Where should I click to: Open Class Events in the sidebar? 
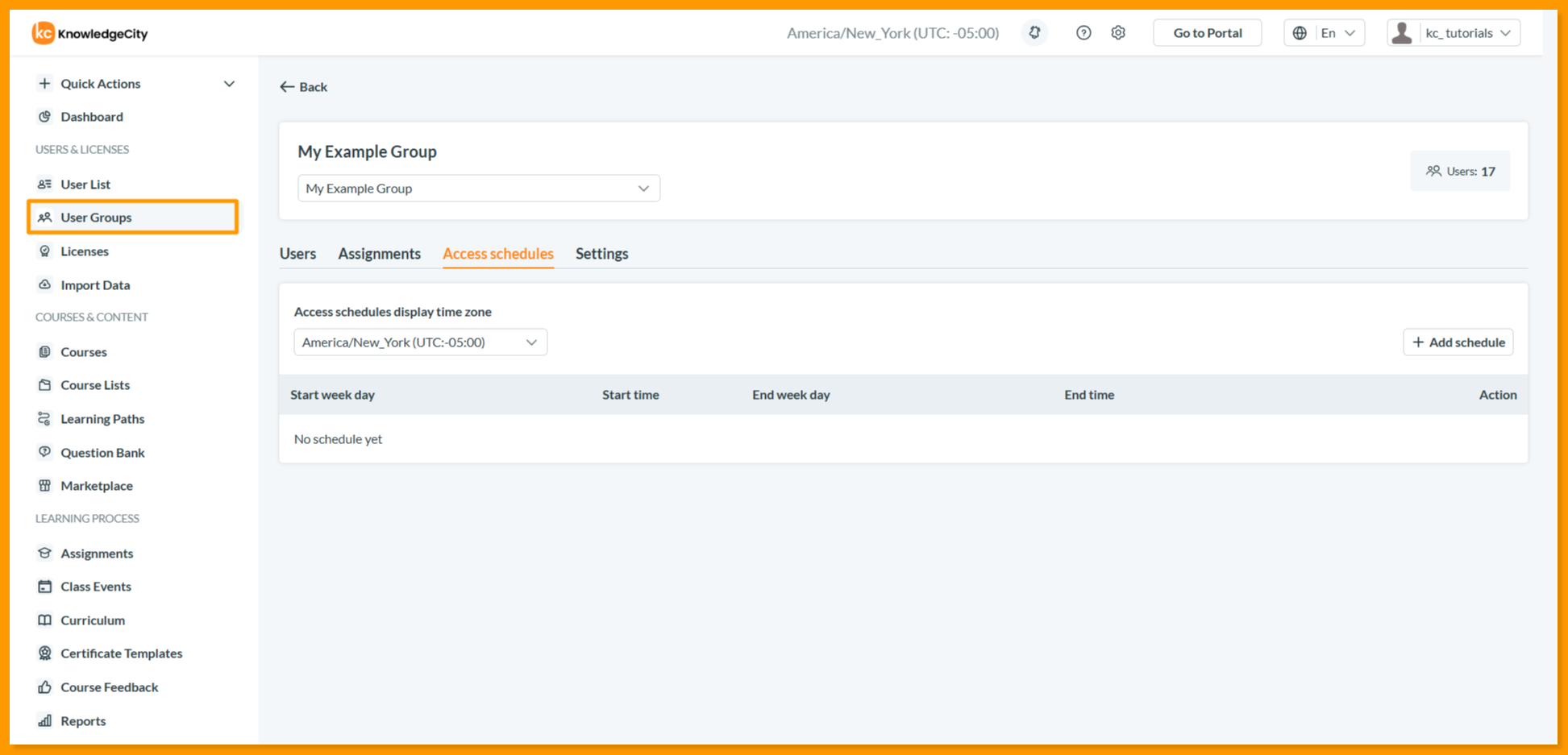[x=96, y=586]
